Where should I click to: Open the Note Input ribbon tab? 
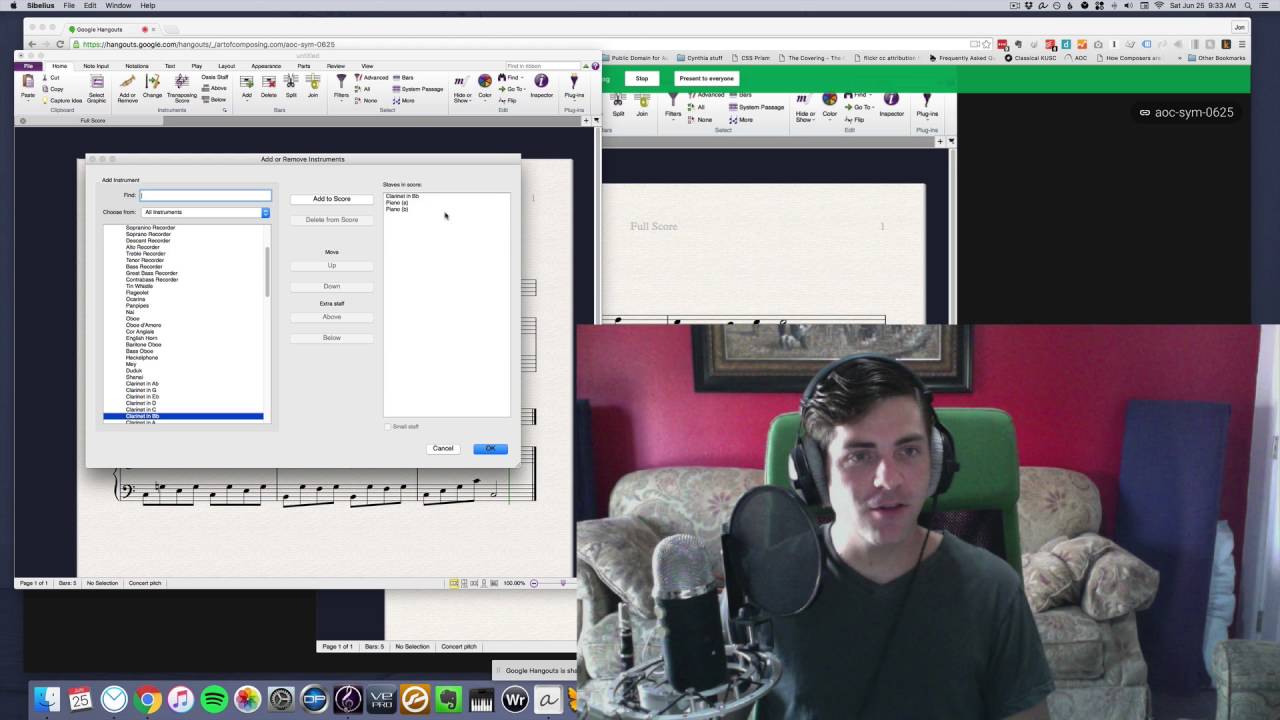pyautogui.click(x=96, y=66)
